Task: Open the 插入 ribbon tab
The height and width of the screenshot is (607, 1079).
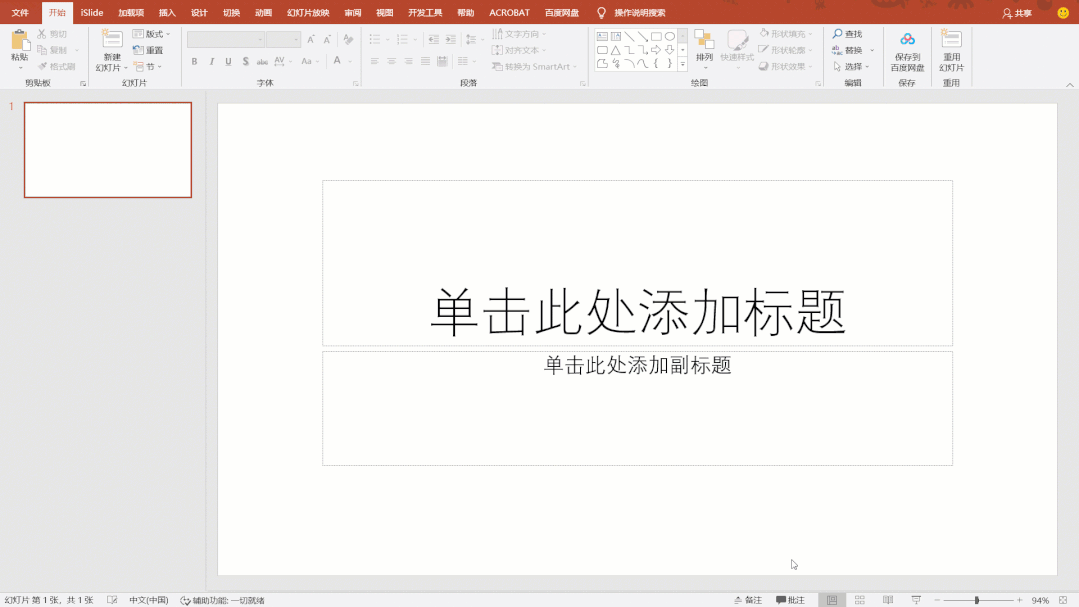Action: coord(167,13)
